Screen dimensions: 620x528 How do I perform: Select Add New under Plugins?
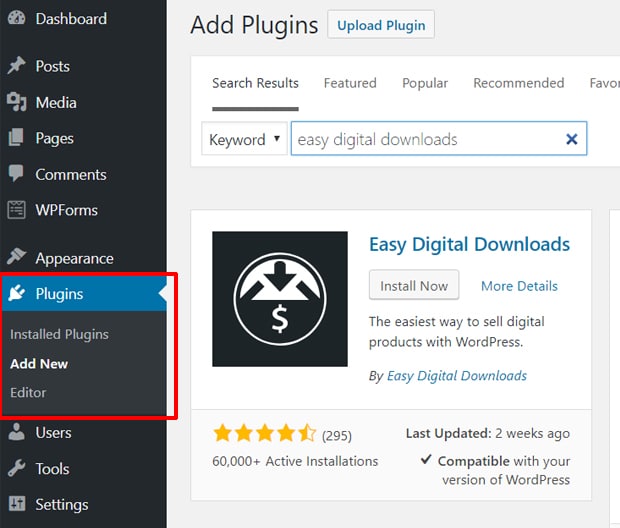tap(39, 363)
